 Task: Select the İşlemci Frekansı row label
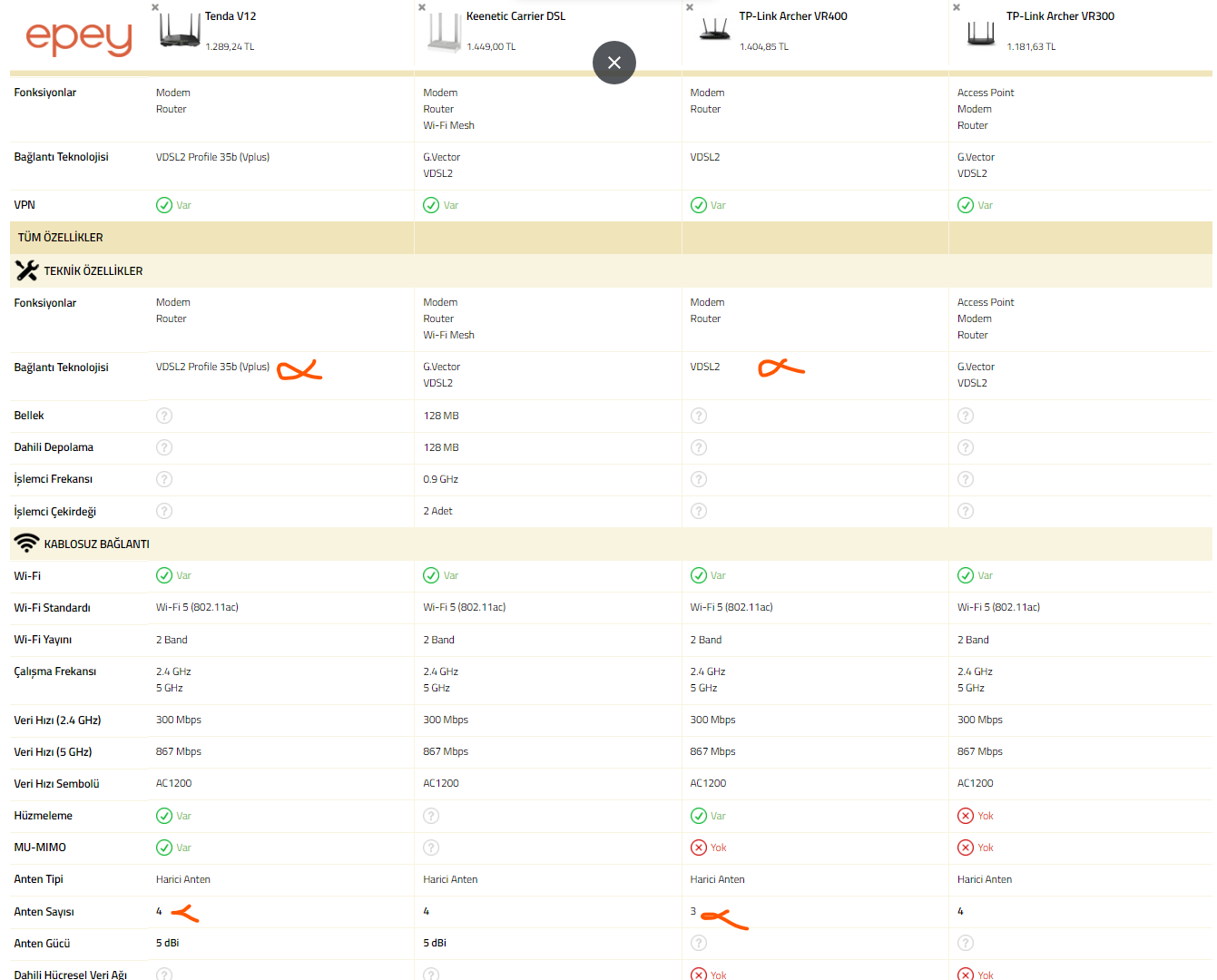[x=54, y=479]
